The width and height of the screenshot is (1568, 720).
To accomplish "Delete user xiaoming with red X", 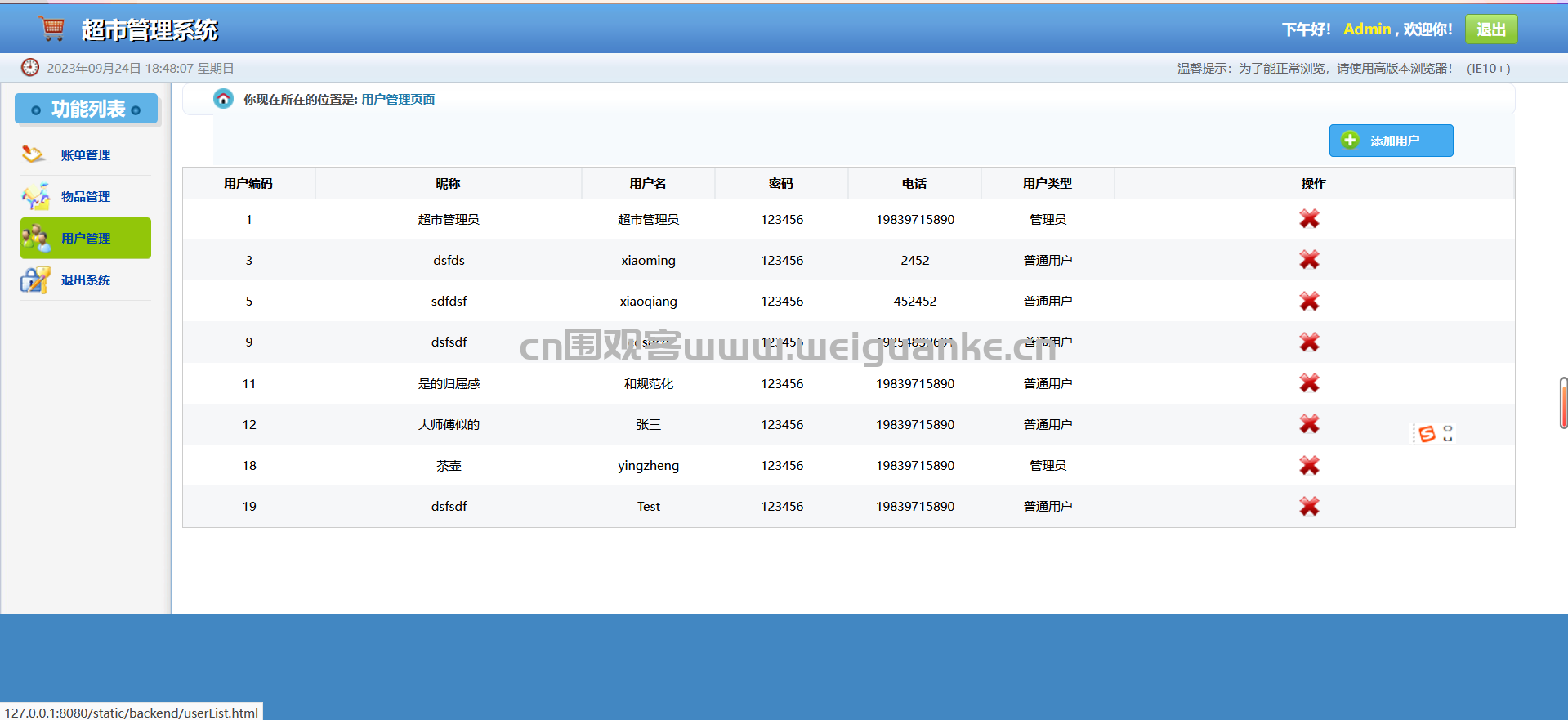I will (1309, 260).
